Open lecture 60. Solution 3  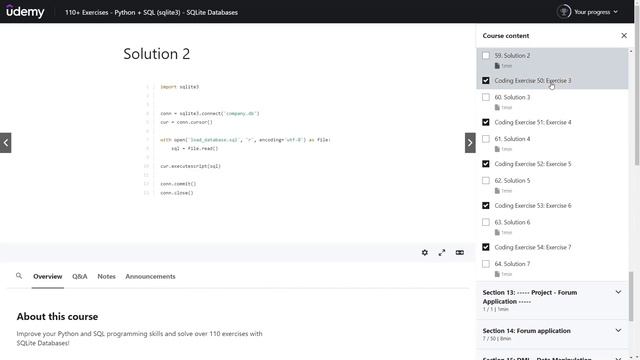pos(512,97)
